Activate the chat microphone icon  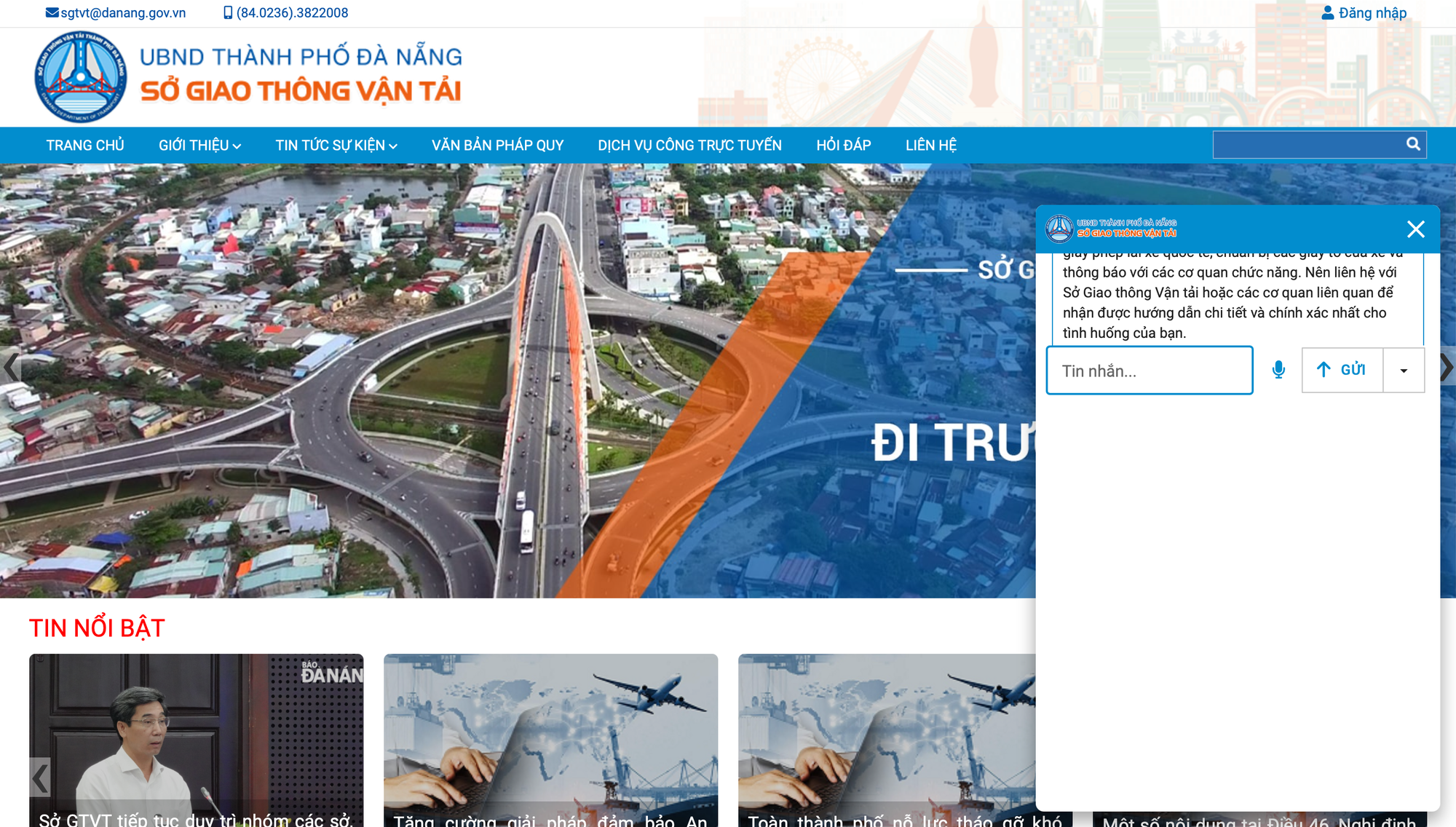1278,371
